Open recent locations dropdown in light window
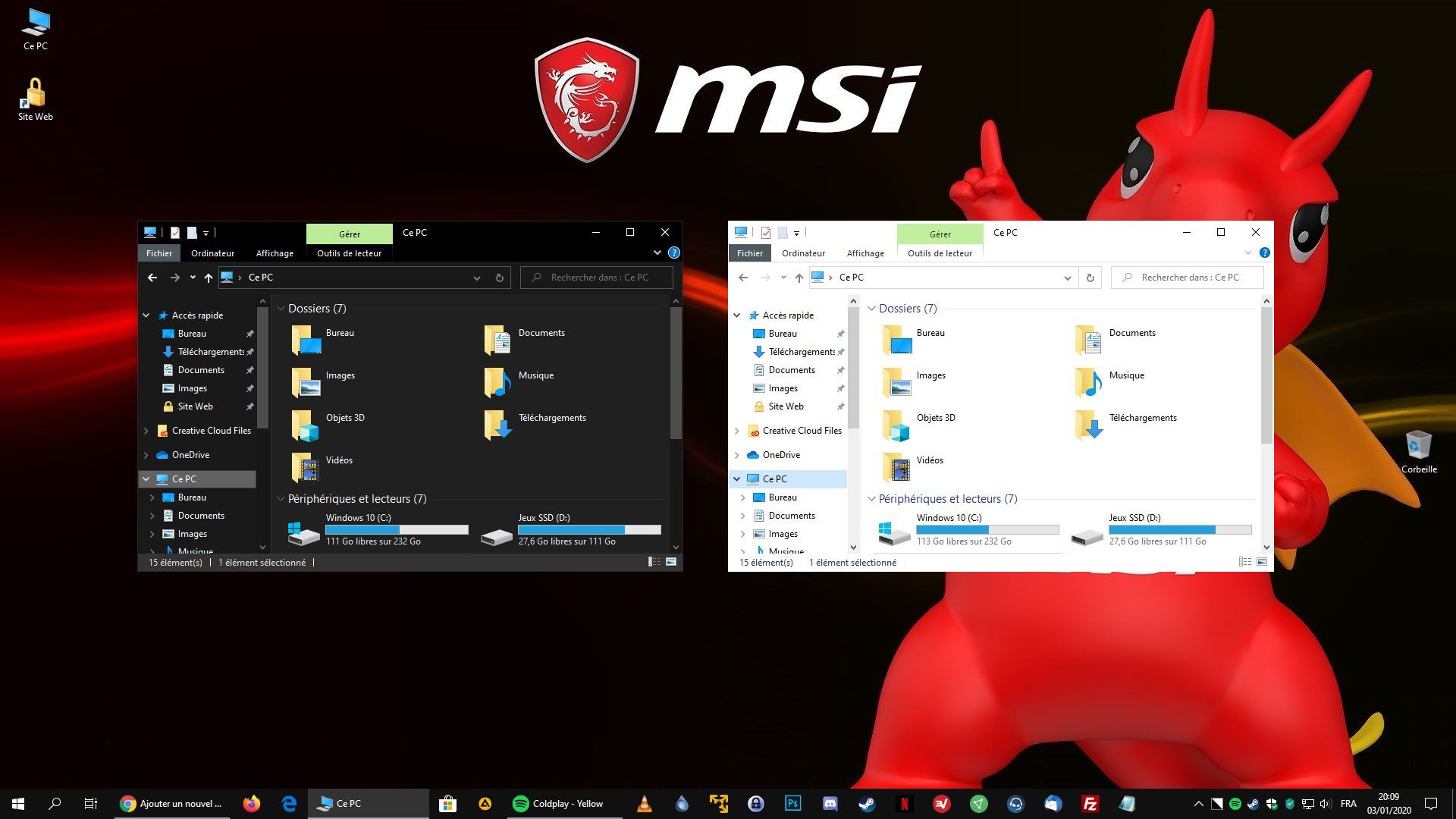 click(783, 278)
